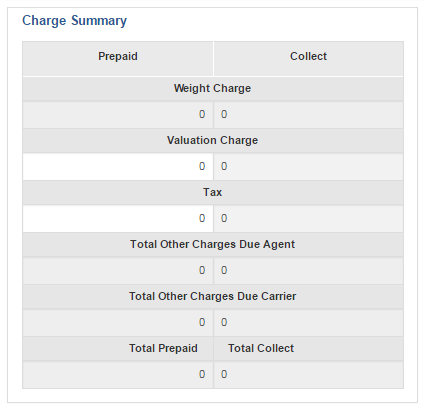This screenshot has width=424, height=408.
Task: Click Total Other Charges Due Carrier prepaid cell
Action: [118, 322]
